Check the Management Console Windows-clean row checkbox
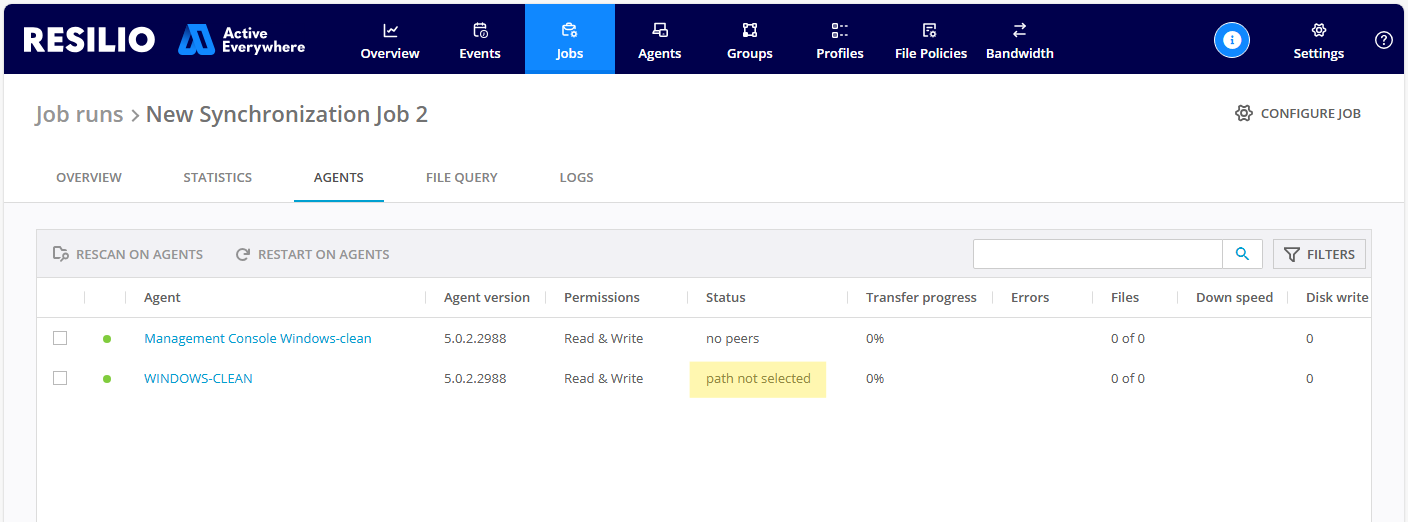 tap(60, 338)
